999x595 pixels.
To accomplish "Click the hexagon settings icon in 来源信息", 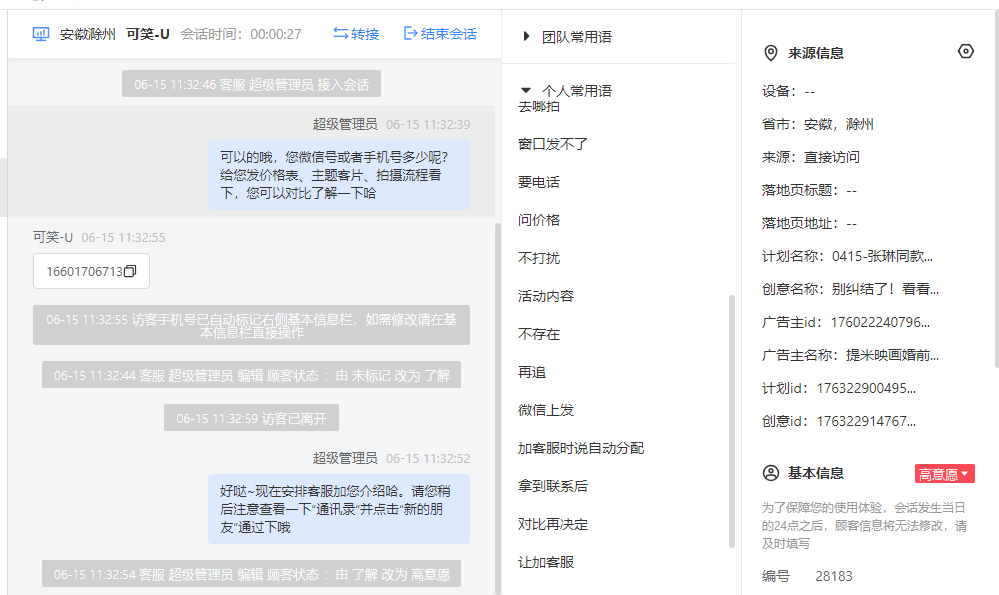I will [966, 51].
